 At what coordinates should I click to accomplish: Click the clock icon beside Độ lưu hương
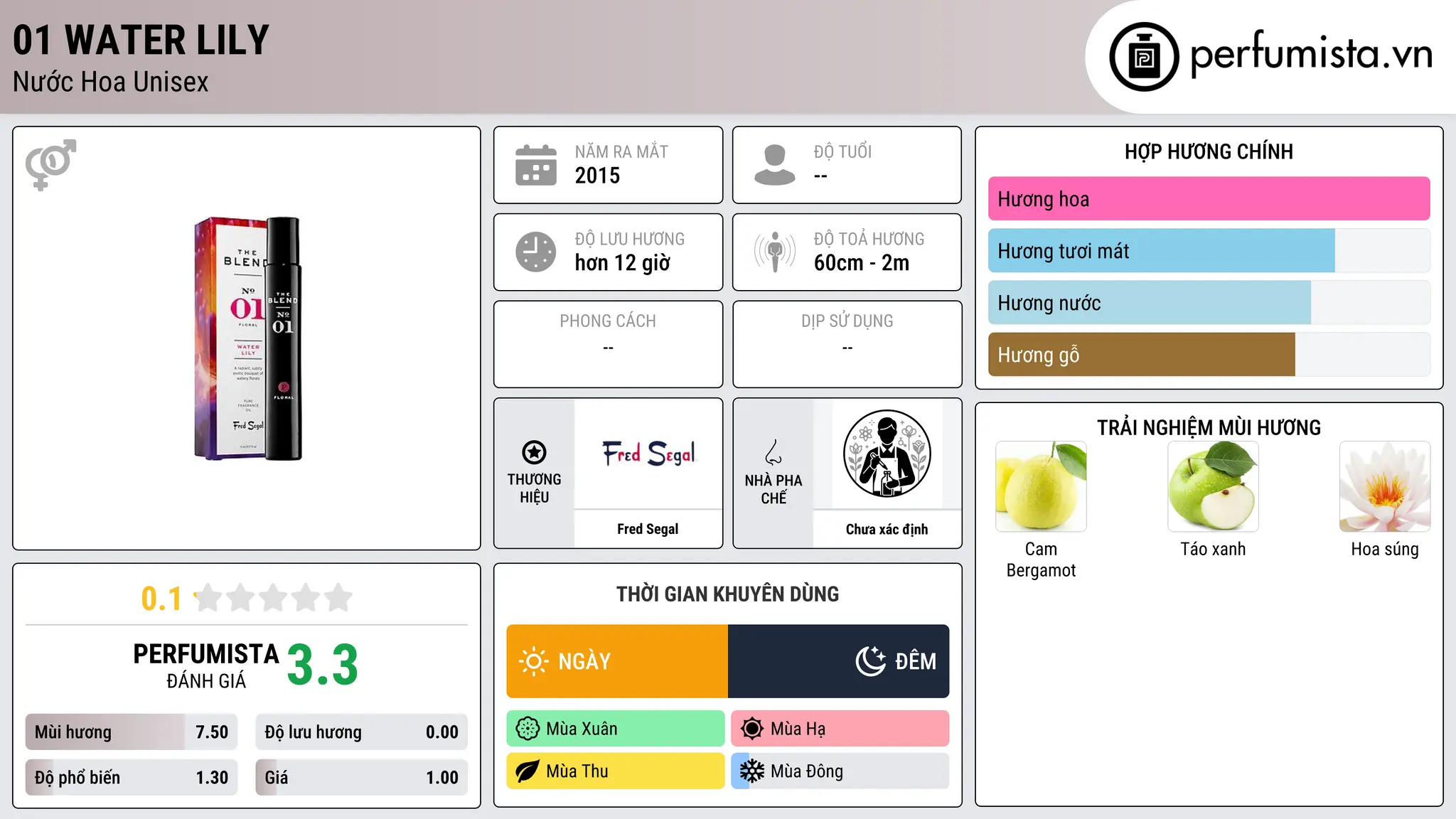tap(536, 252)
